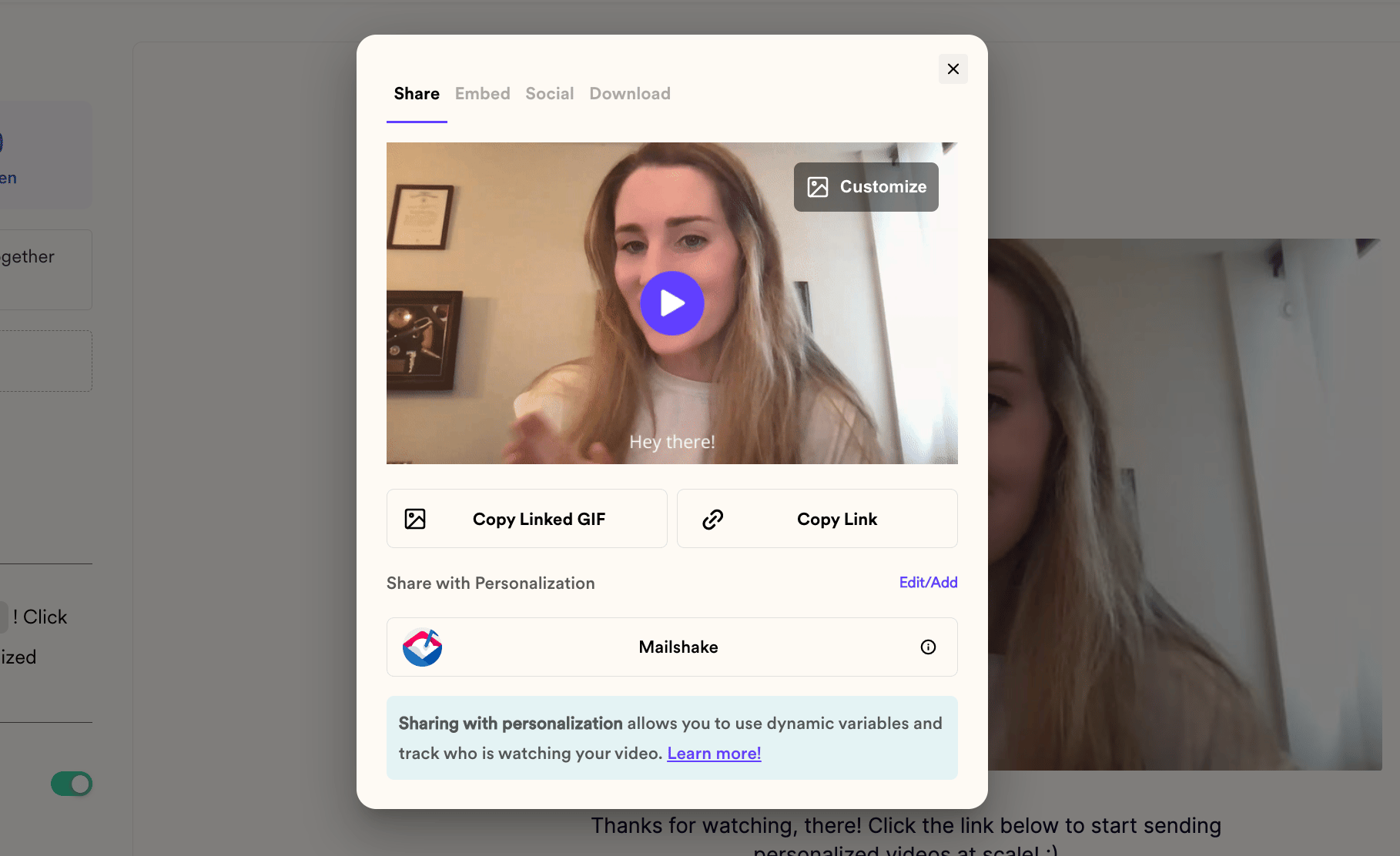Click the background video behind the dialog
1400x856 pixels.
click(x=1184, y=504)
